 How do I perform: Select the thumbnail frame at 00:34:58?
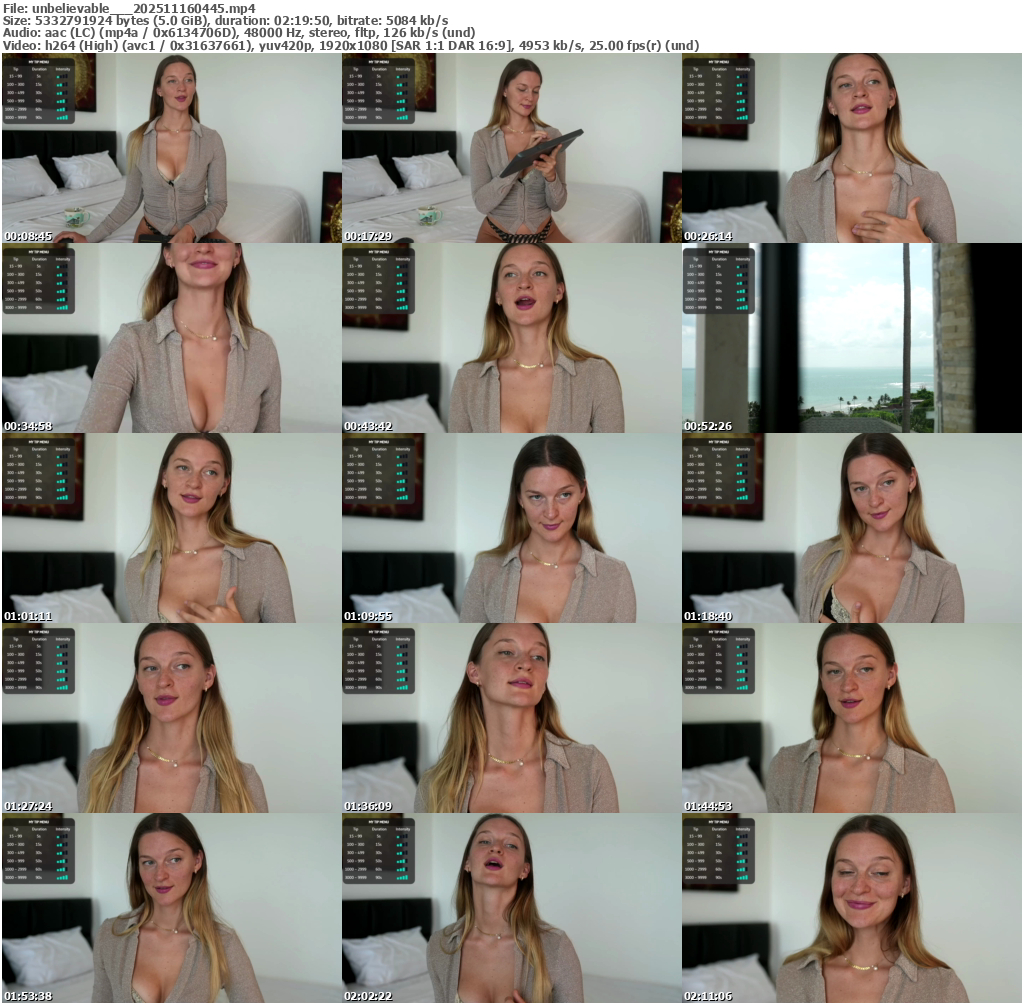[172, 338]
